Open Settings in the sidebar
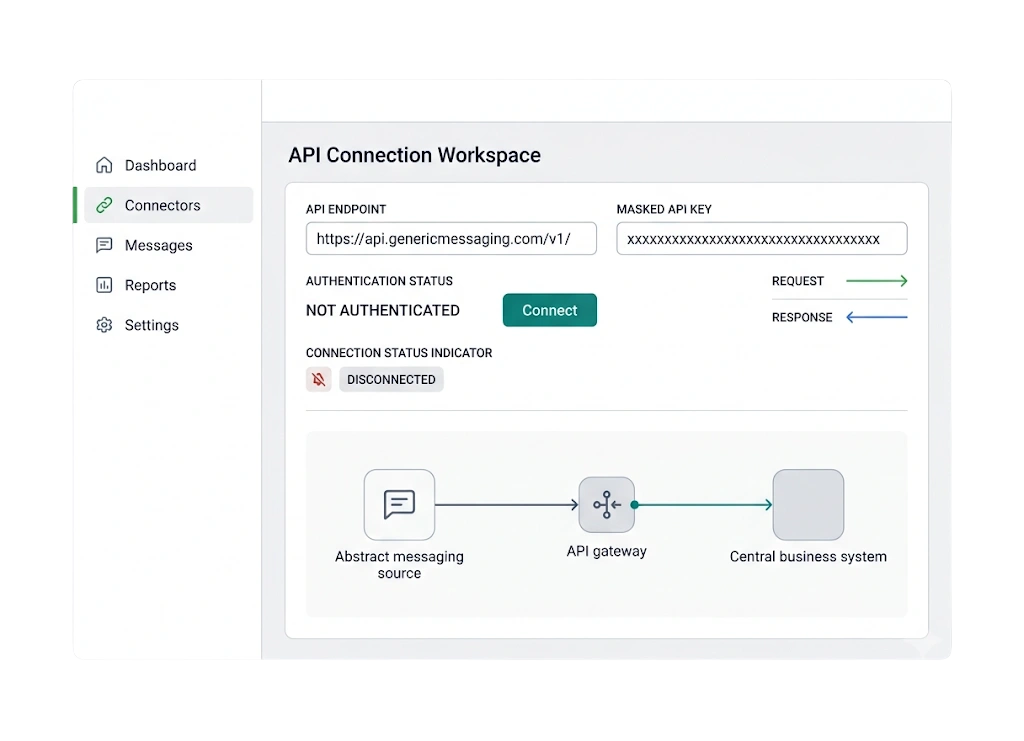Image resolution: width=1024 pixels, height=741 pixels. click(168, 324)
